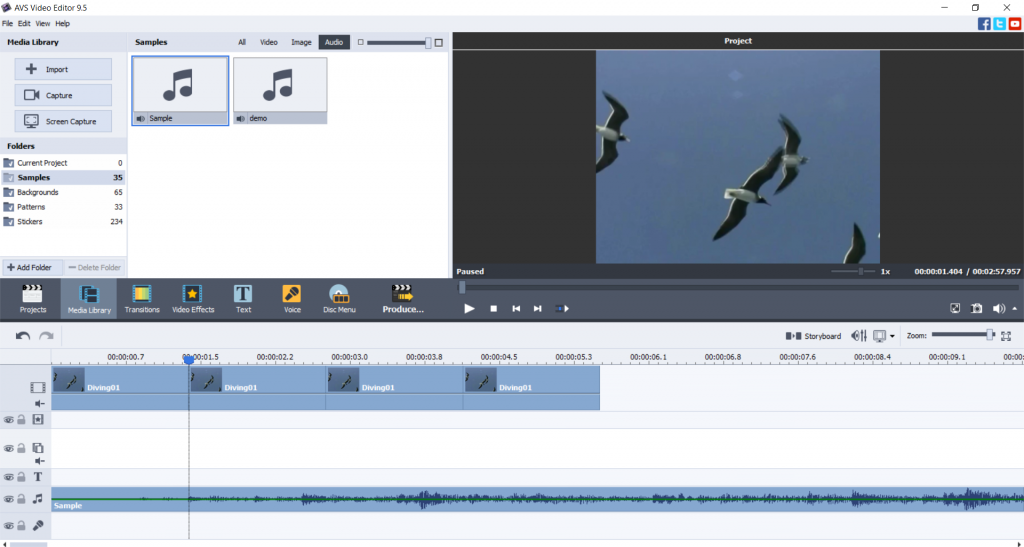Adjust the timeline Zoom slider

click(989, 335)
